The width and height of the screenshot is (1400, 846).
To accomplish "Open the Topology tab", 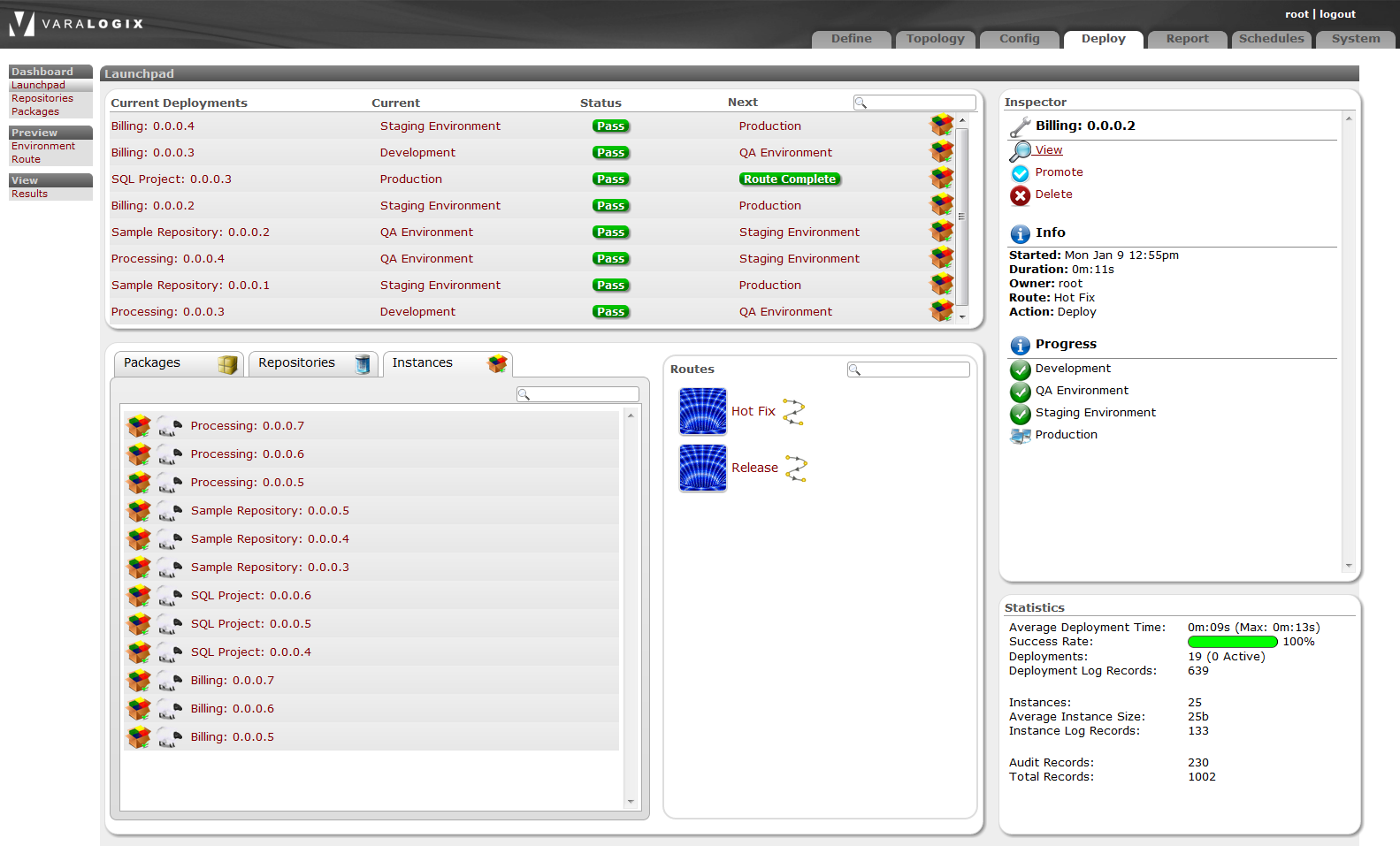I will [936, 39].
